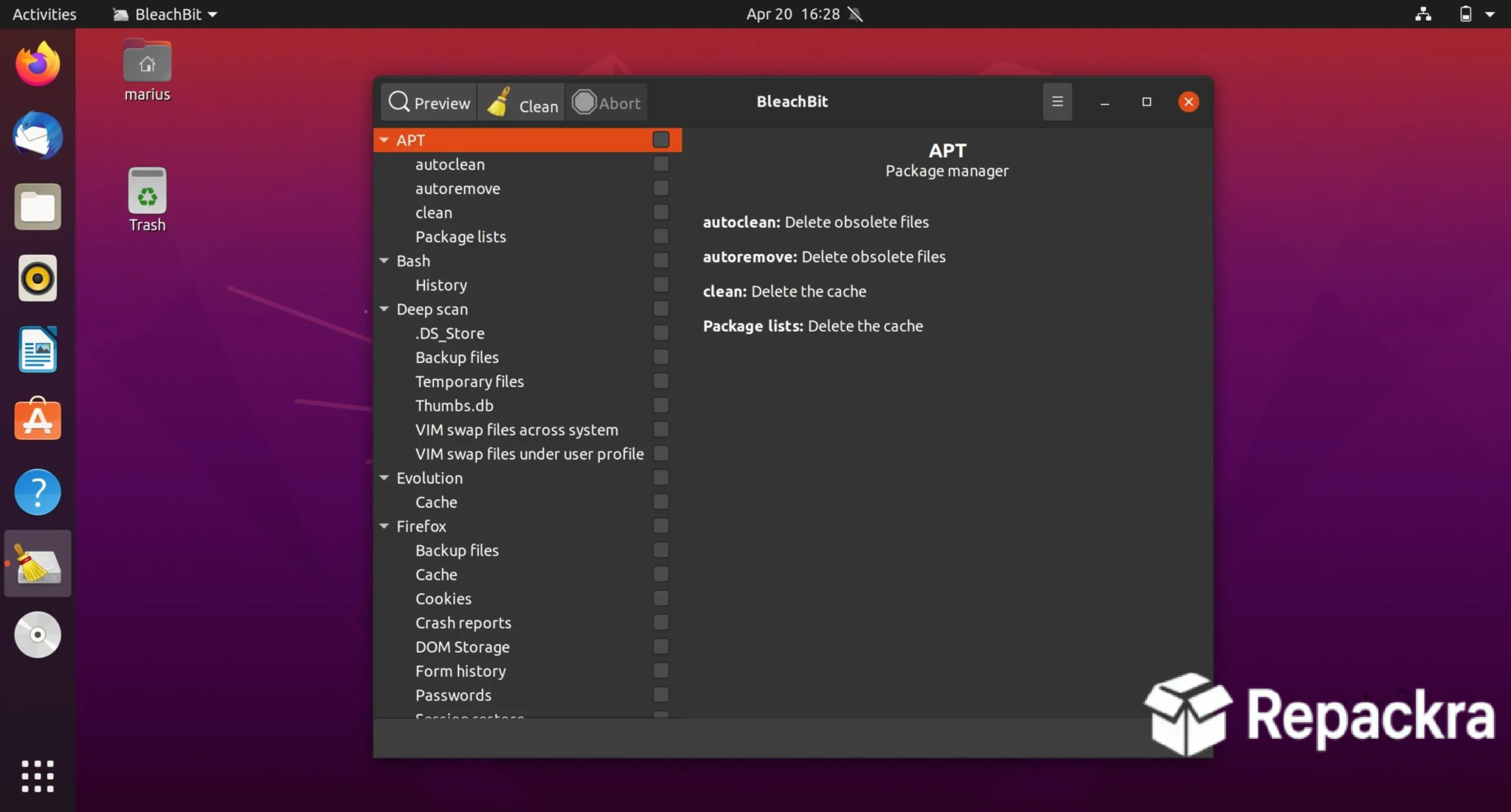
Task: Open Help from the dock
Action: coord(38,492)
